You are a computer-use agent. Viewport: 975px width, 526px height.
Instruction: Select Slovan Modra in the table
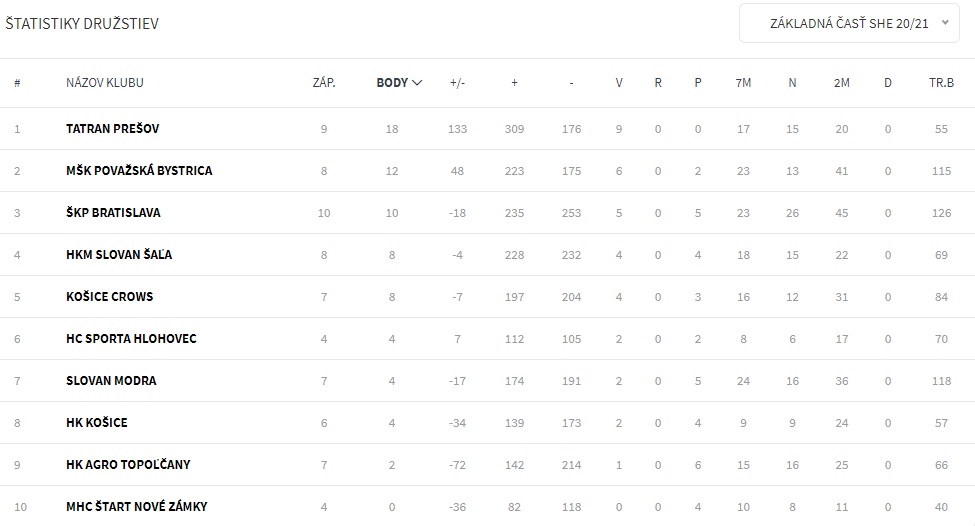[x=111, y=381]
